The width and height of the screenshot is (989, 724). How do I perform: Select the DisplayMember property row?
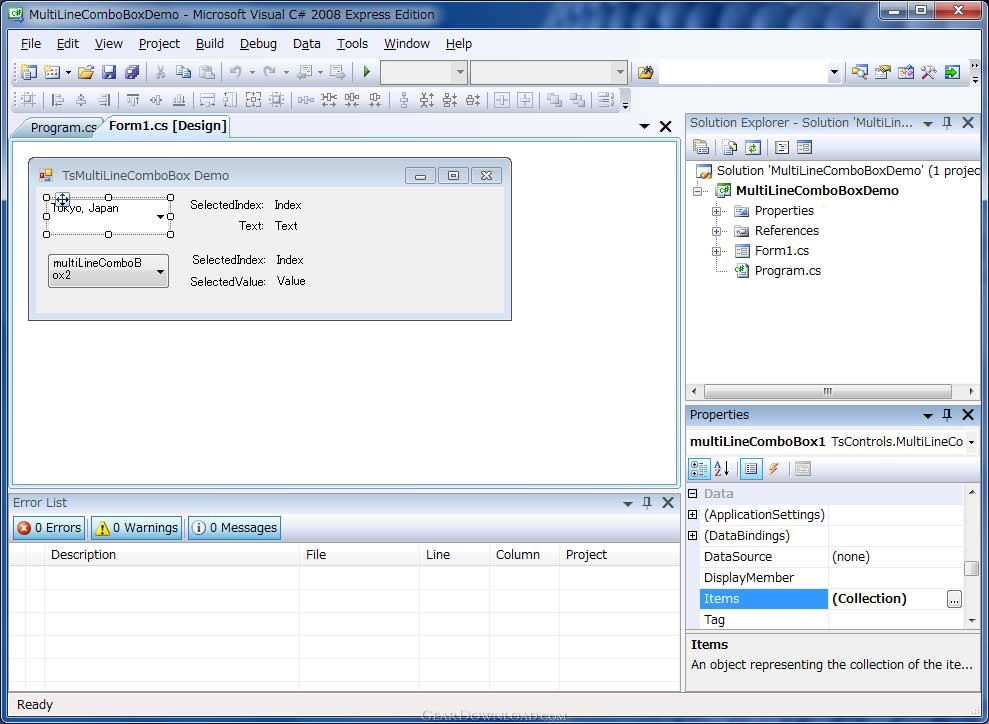(x=831, y=578)
